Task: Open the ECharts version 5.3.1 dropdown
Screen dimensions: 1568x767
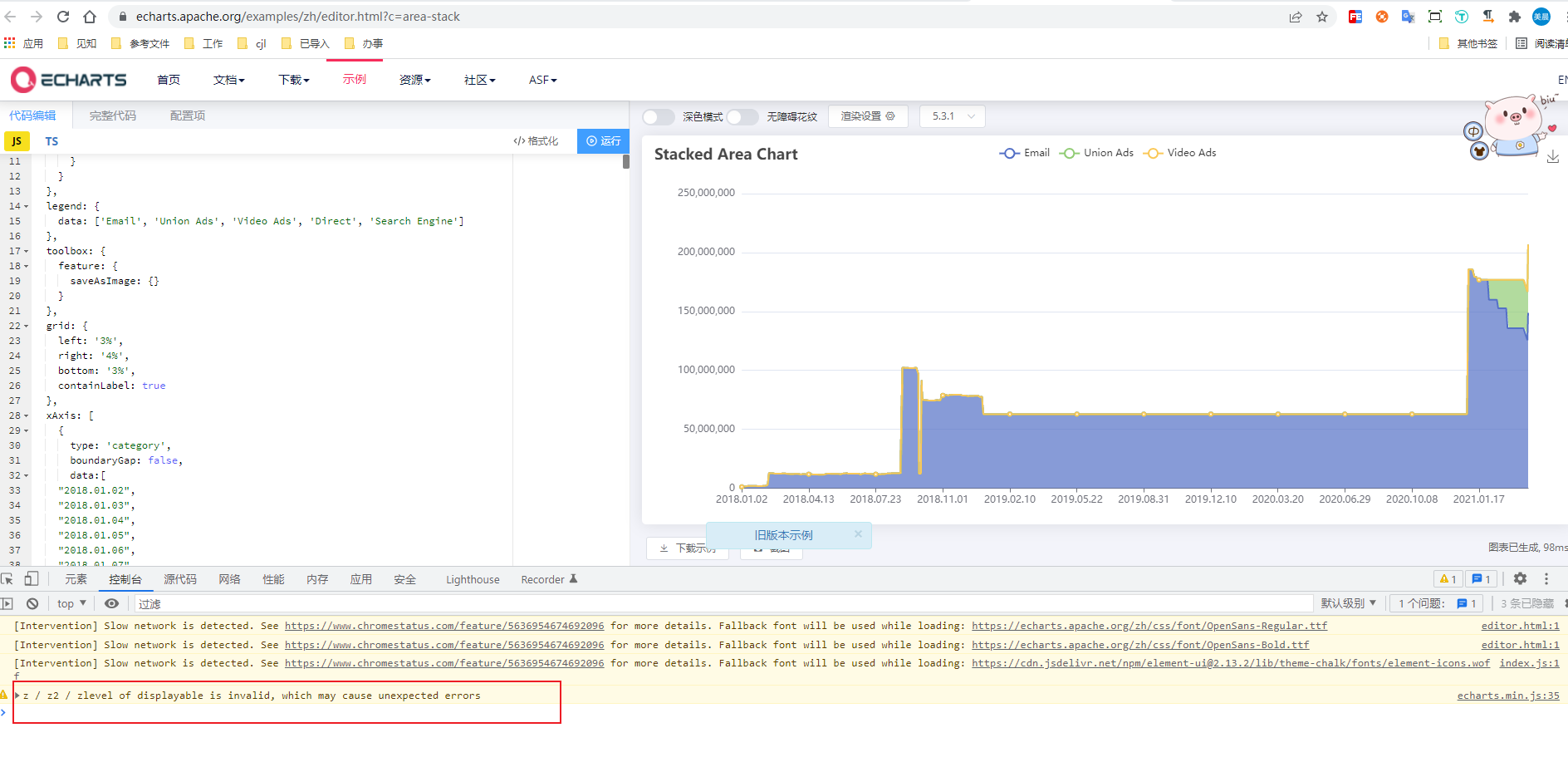Action: tap(952, 116)
